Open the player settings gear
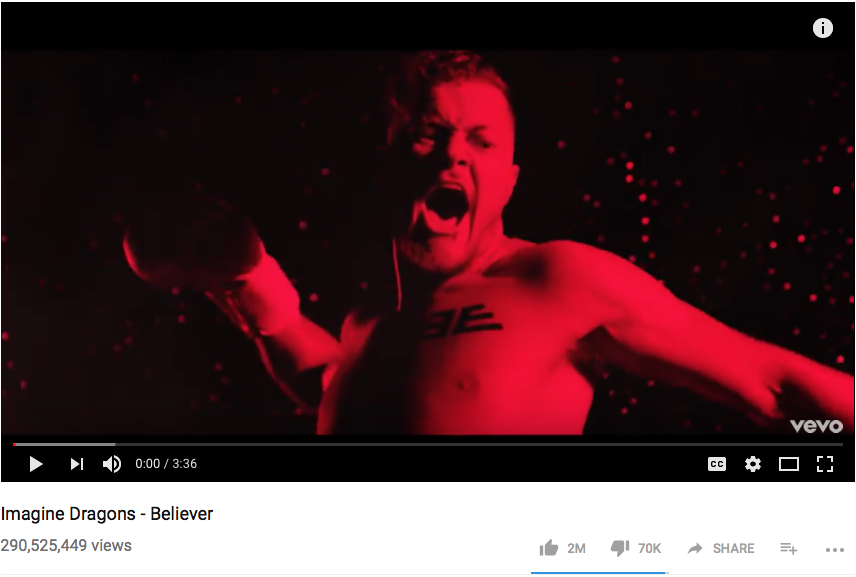This screenshot has height=577, width=856. click(753, 464)
